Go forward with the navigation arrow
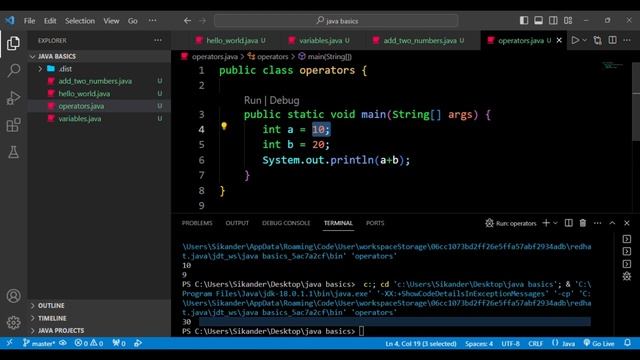640x360 pixels. [x=202, y=20]
